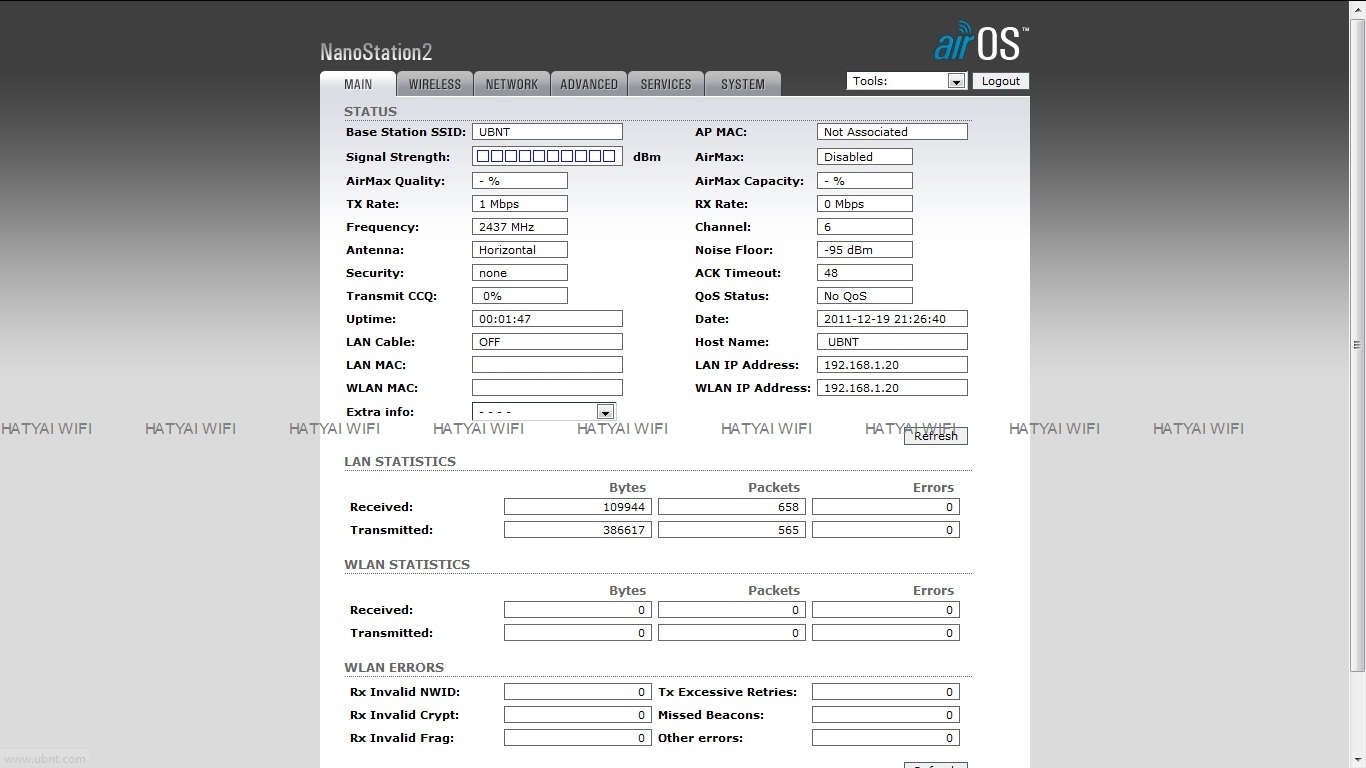Expand the Extra info dropdown
Screen dimensions: 1366x768
544,412
